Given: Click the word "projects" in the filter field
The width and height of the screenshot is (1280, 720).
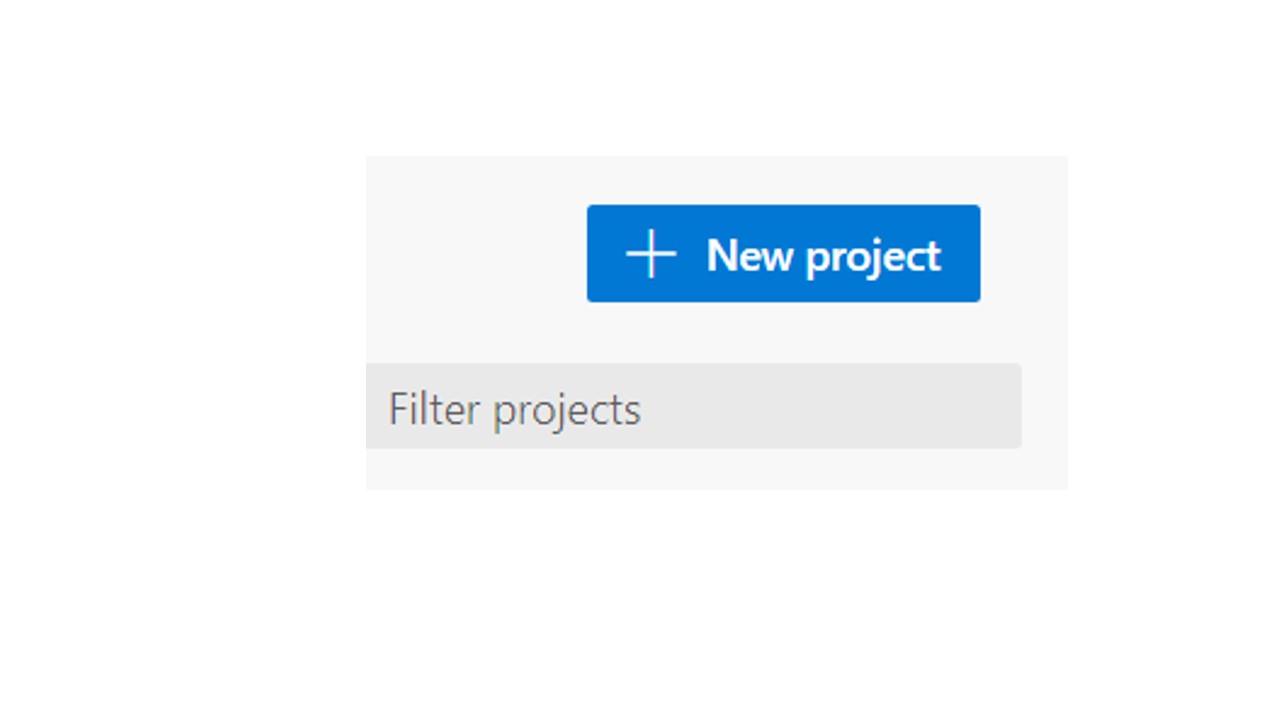Looking at the screenshot, I should [566, 412].
